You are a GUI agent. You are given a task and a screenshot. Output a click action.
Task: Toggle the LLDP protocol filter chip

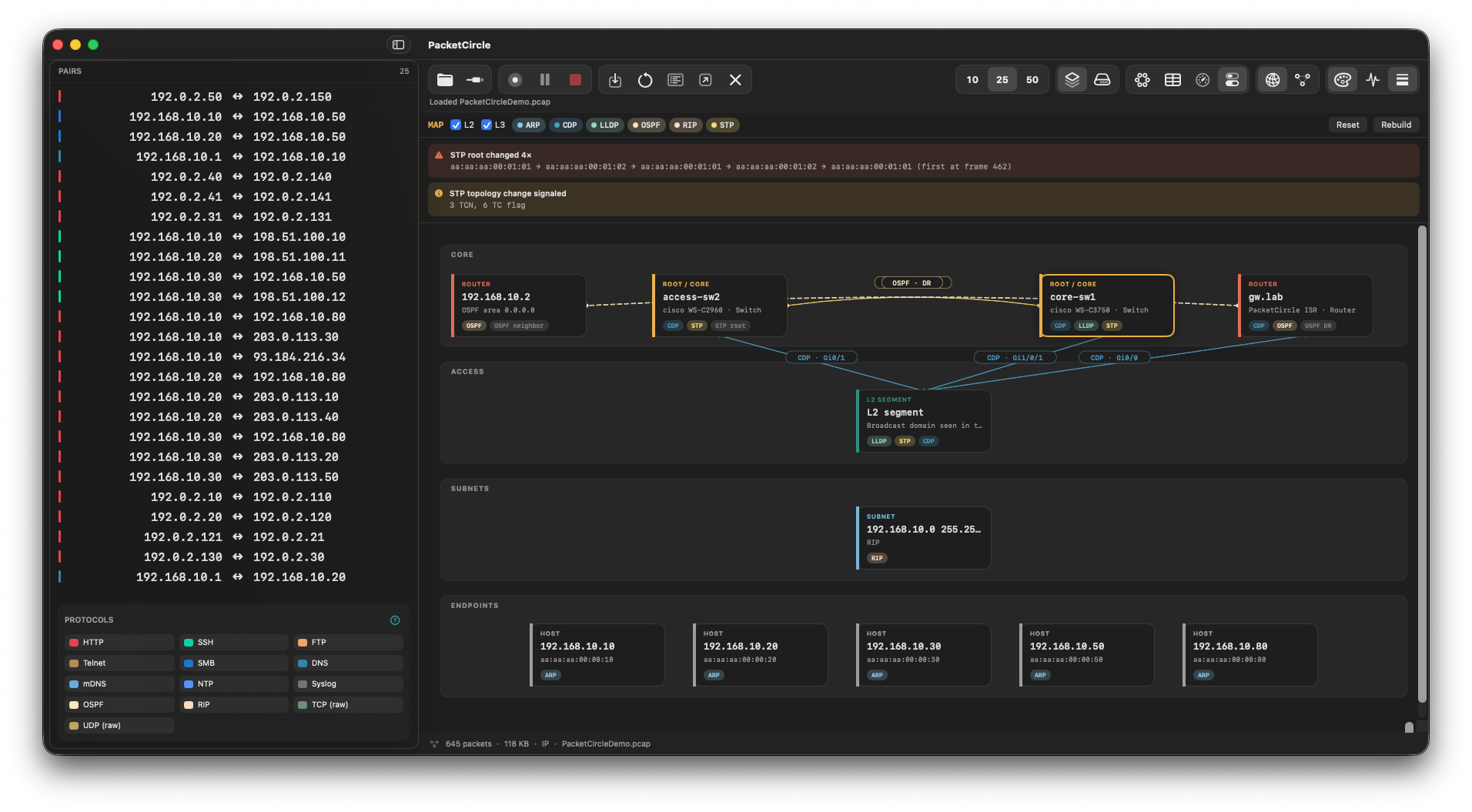click(x=605, y=125)
